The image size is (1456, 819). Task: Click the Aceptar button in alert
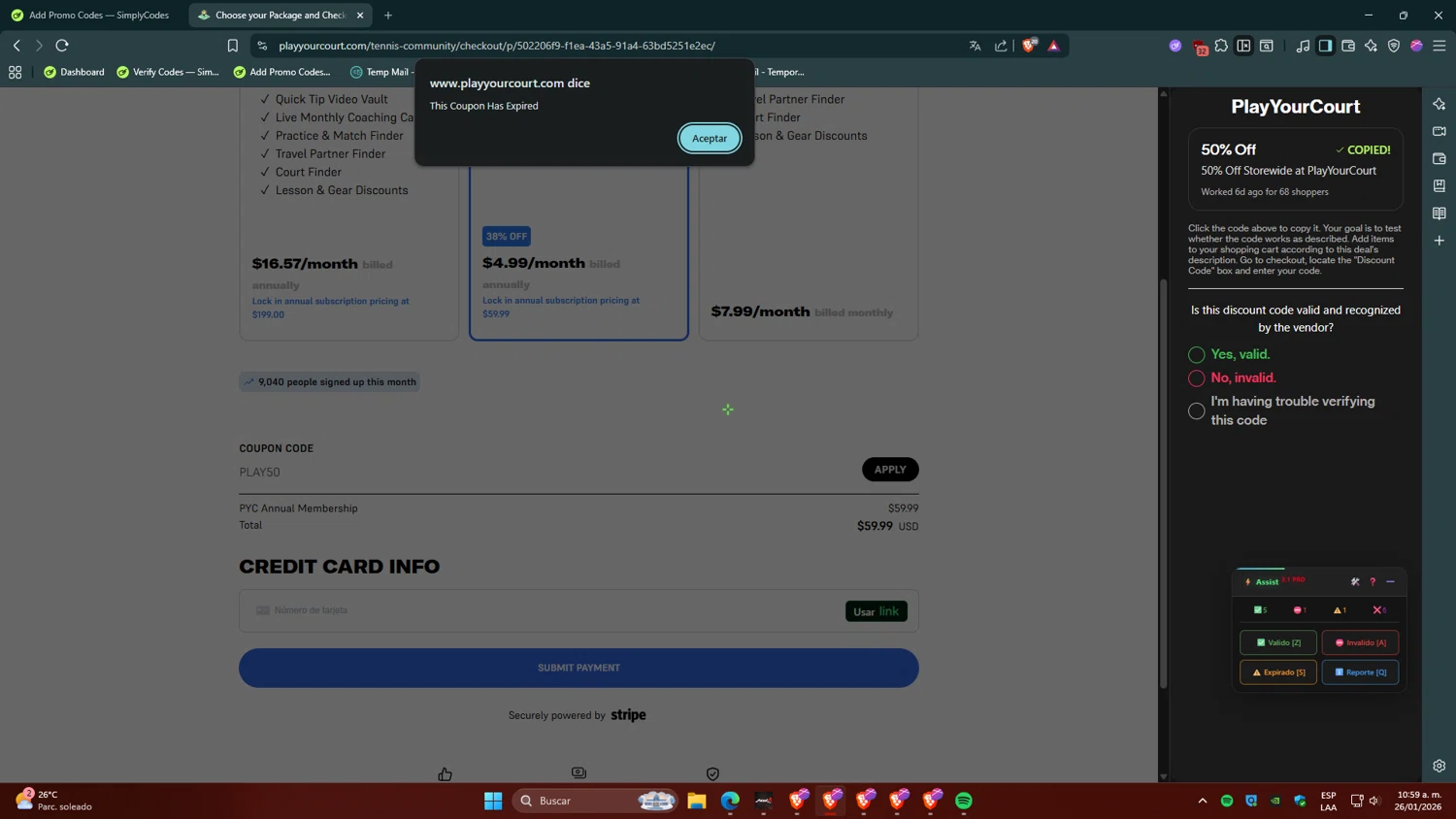[x=709, y=138]
